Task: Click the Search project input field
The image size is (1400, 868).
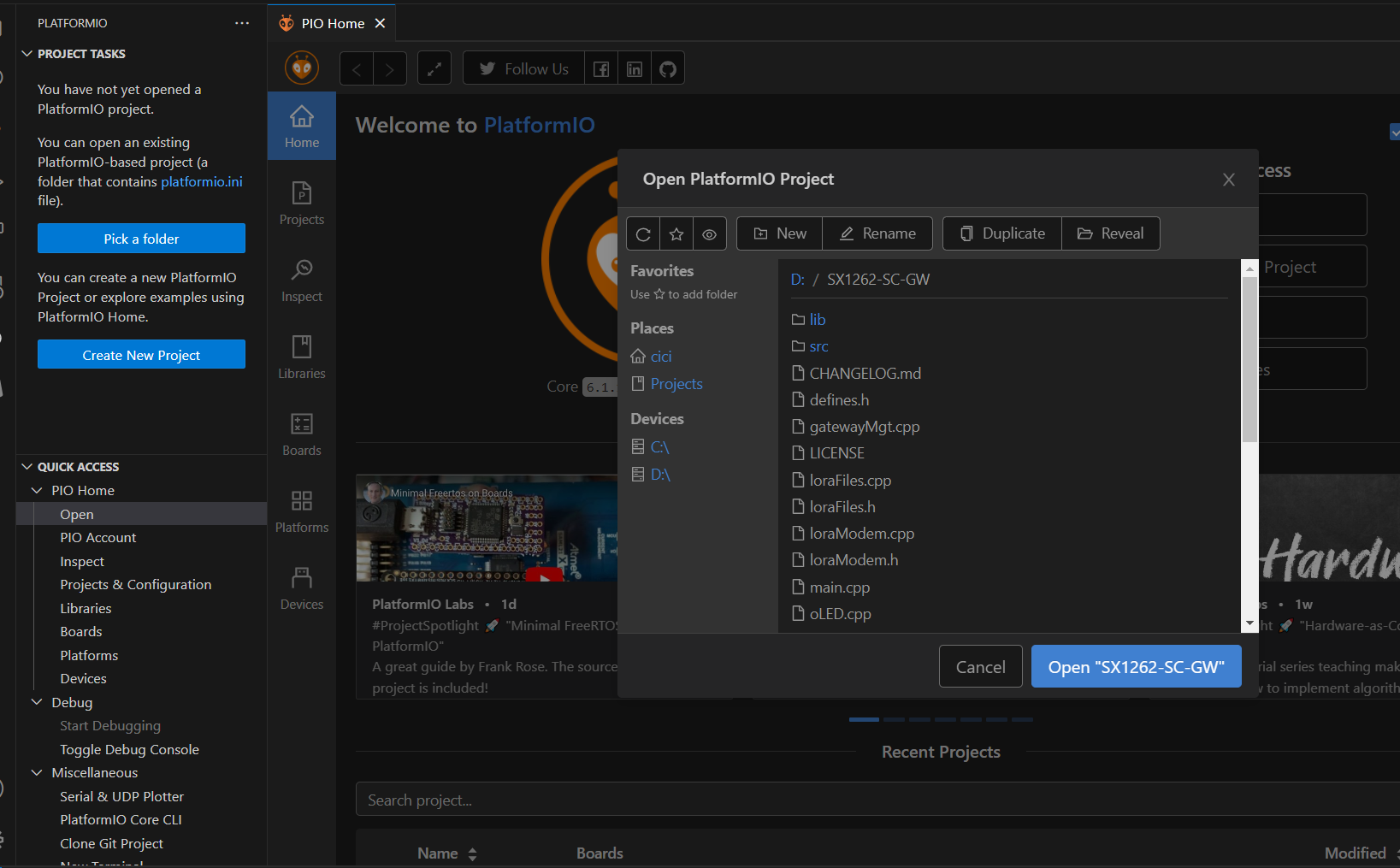Action: [877, 800]
